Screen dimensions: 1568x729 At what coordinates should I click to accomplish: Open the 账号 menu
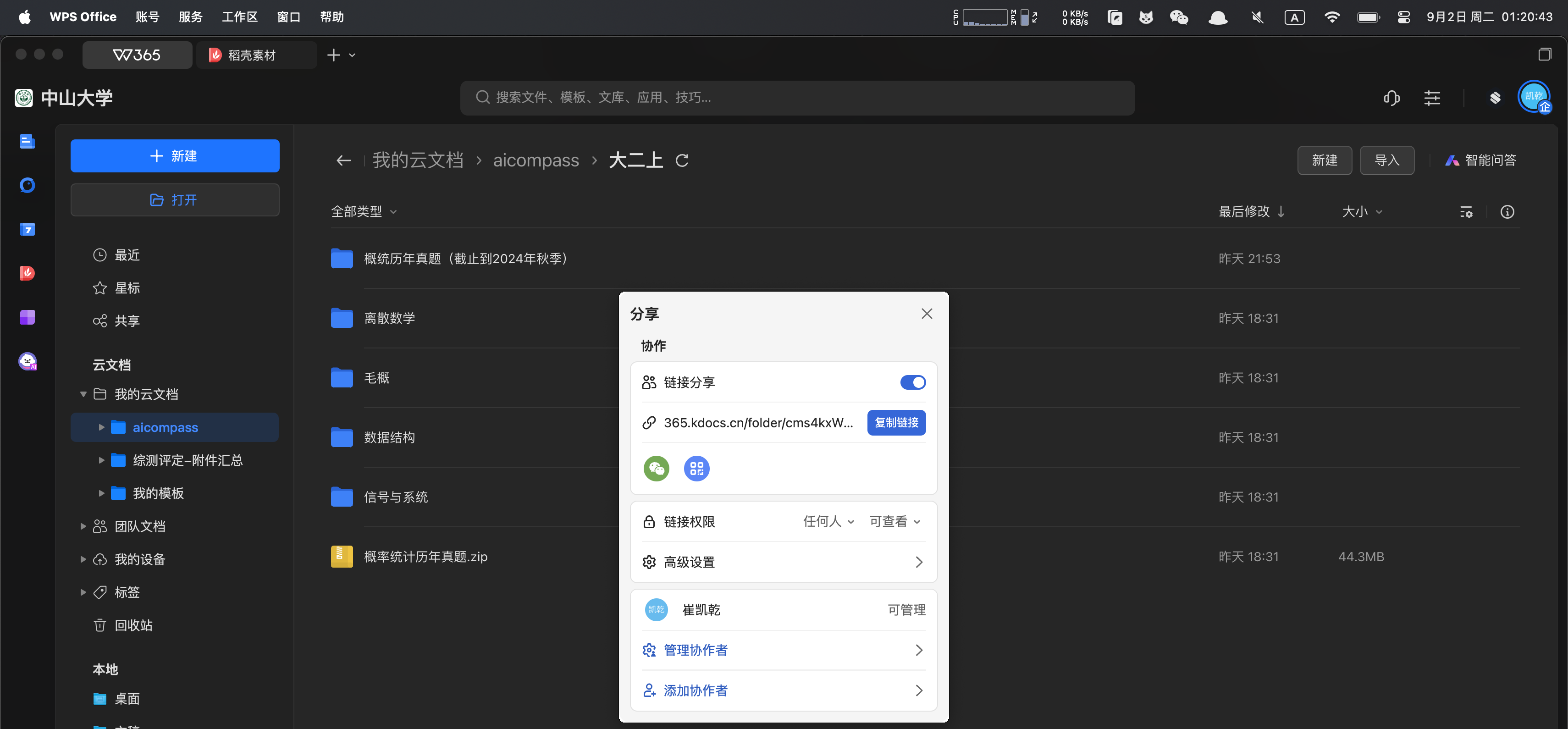point(147,17)
